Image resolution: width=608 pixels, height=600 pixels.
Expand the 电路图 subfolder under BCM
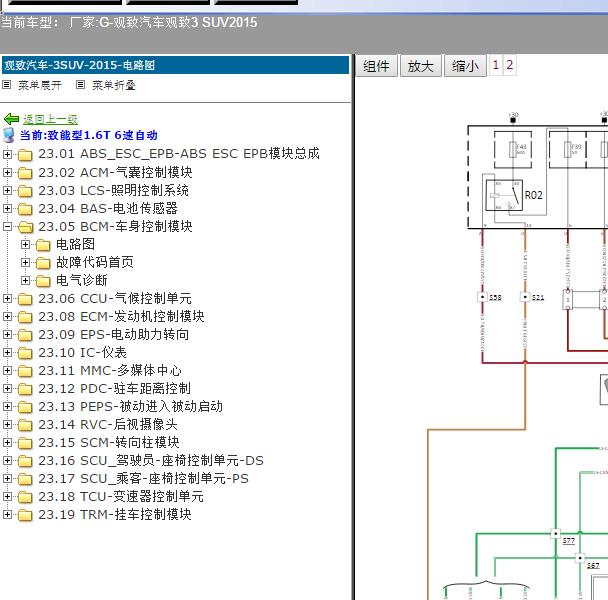pyautogui.click(x=25, y=244)
